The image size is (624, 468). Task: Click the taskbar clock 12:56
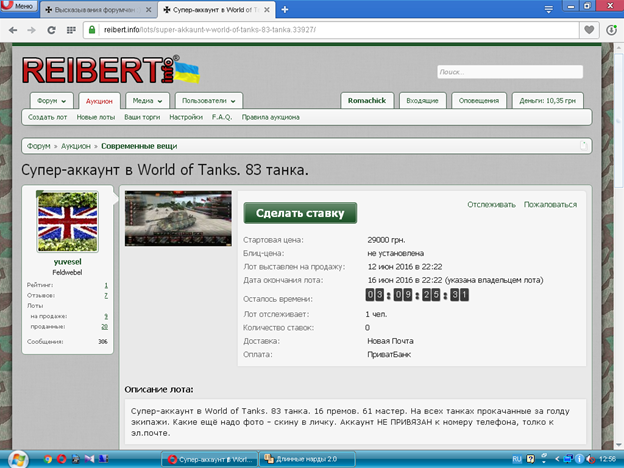[x=607, y=459]
